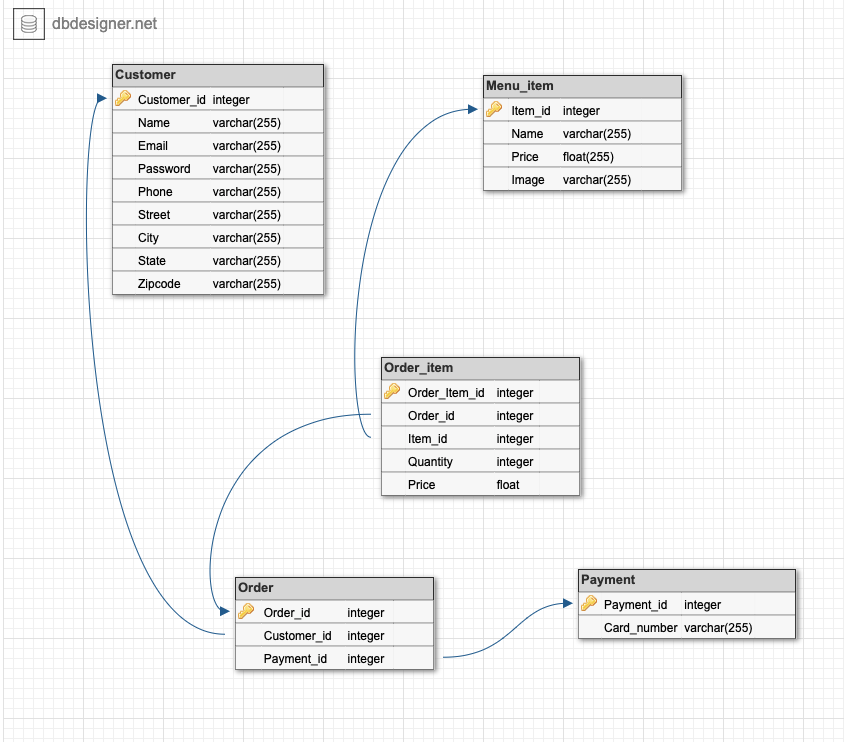856x747 pixels.
Task: Click Order_Item_id field name
Action: click(x=446, y=393)
